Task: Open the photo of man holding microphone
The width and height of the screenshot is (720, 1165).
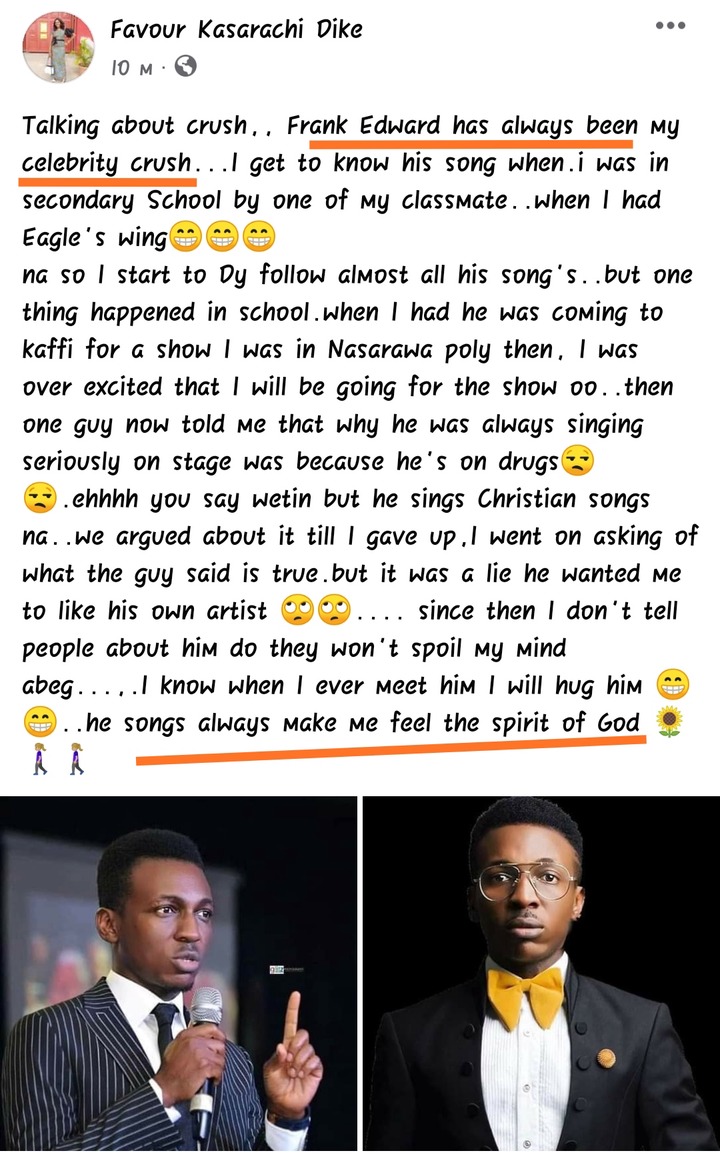Action: [x=178, y=974]
